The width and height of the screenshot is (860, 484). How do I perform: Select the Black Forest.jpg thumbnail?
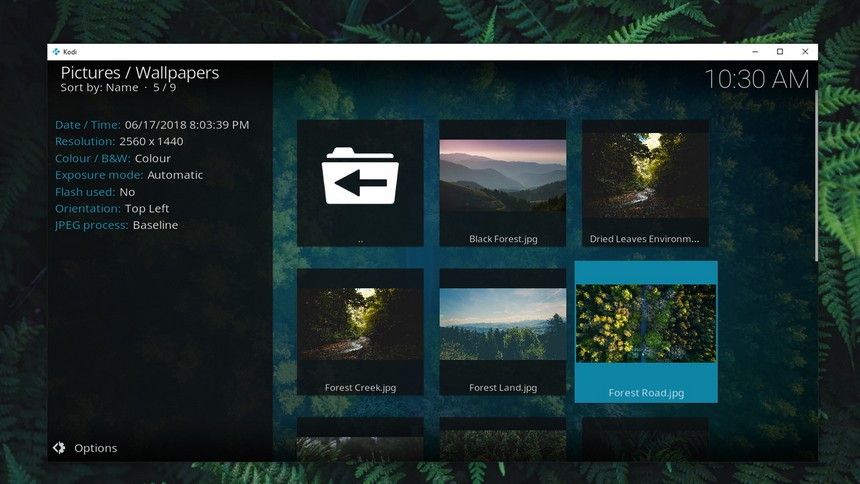click(x=503, y=176)
